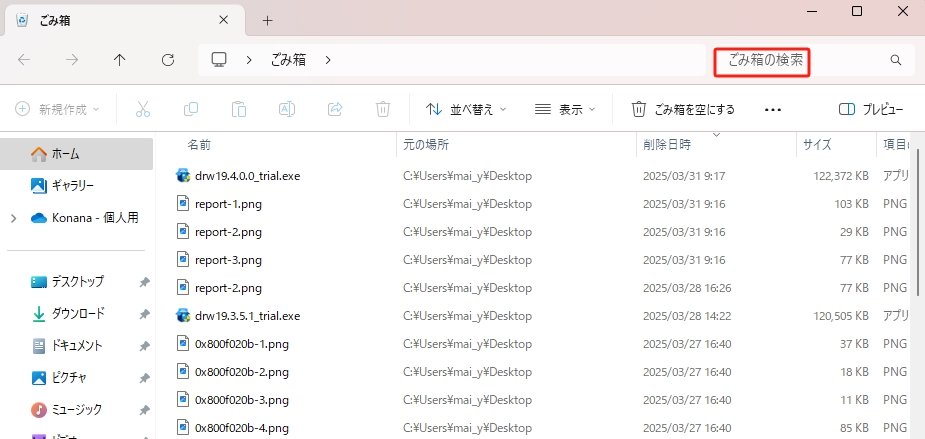Image resolution: width=925 pixels, height=439 pixels.
Task: Click the cut scissors icon
Action: click(142, 109)
